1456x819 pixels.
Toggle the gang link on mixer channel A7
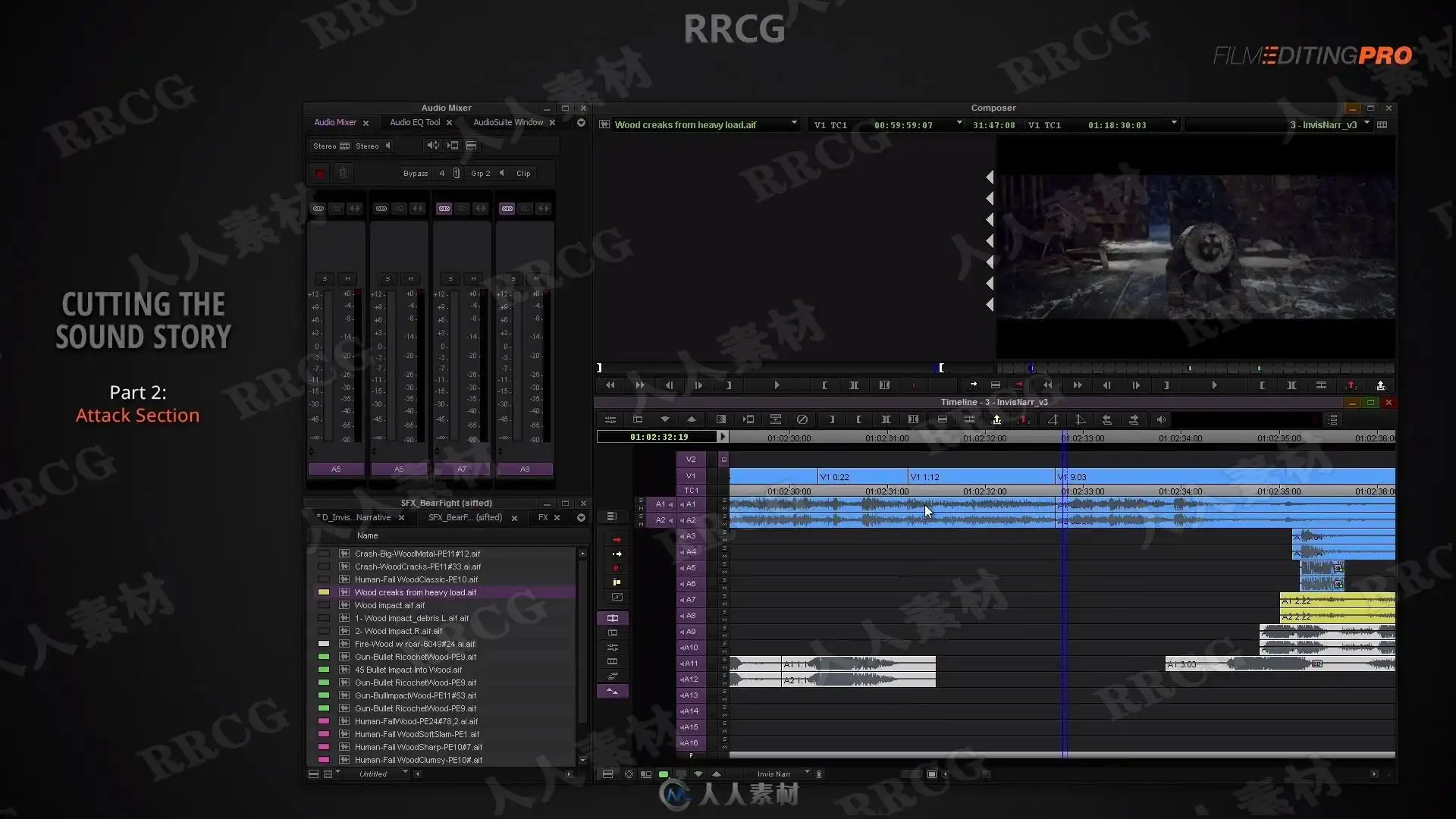point(444,209)
